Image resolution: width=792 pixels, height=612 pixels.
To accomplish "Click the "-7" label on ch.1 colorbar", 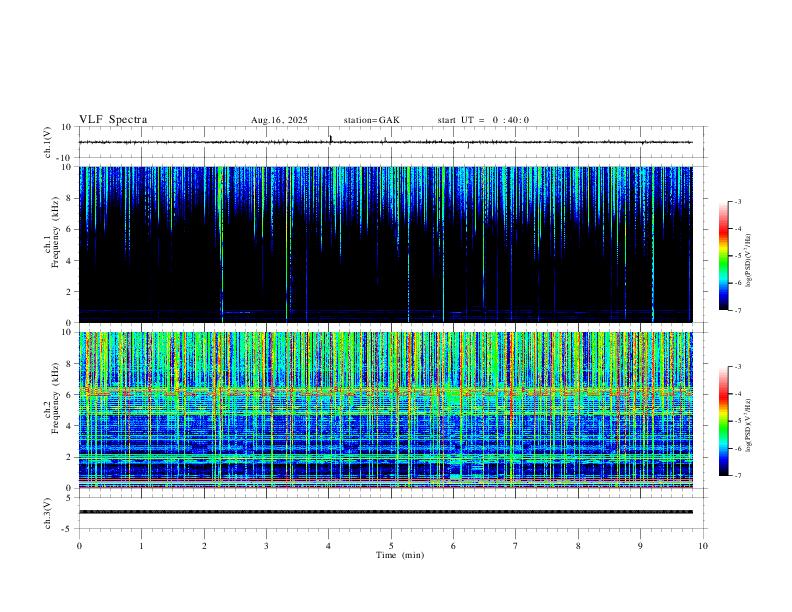I will click(x=737, y=311).
